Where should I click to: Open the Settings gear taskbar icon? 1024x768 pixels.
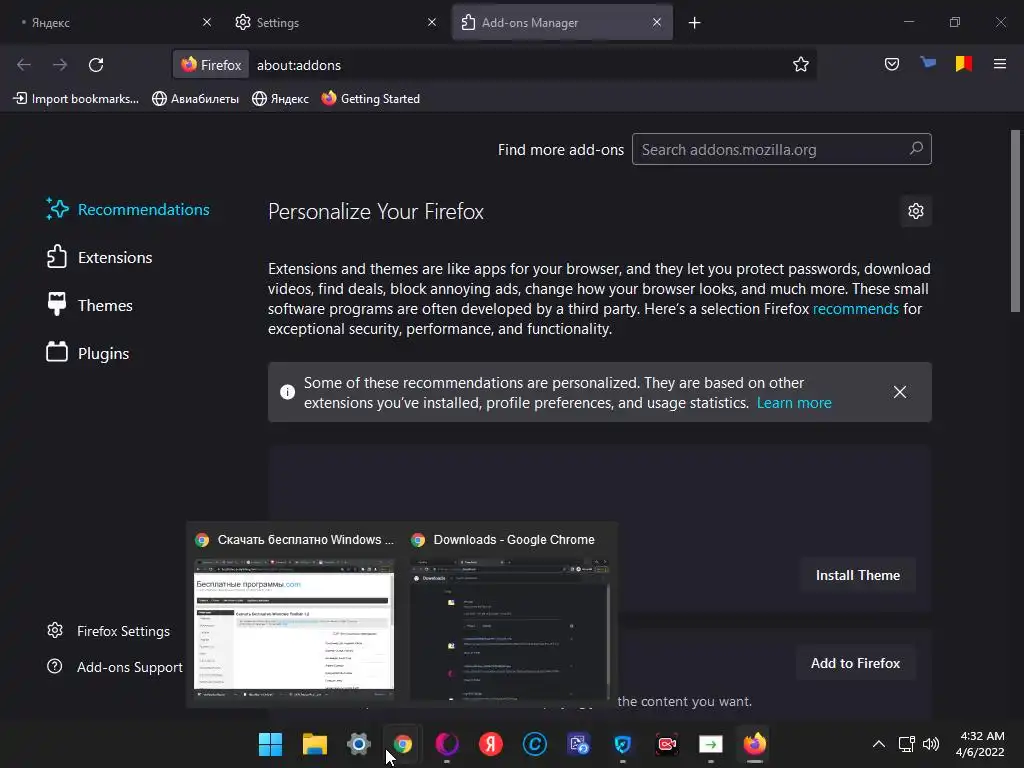click(x=359, y=744)
